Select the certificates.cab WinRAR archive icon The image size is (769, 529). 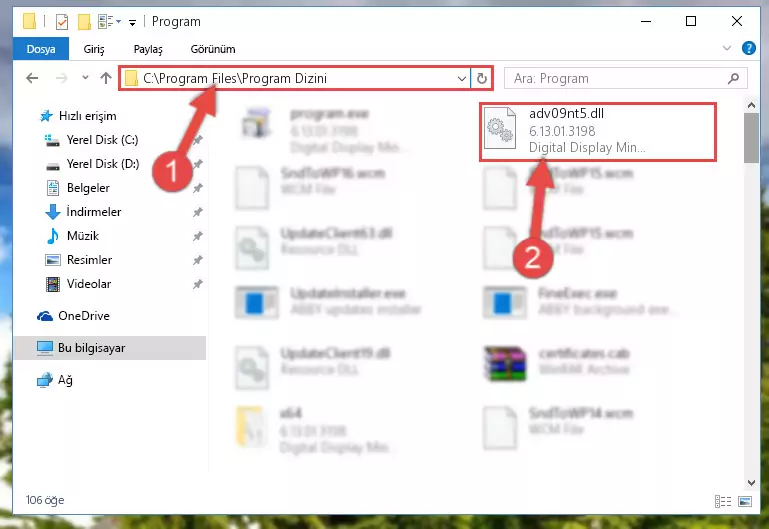(505, 364)
